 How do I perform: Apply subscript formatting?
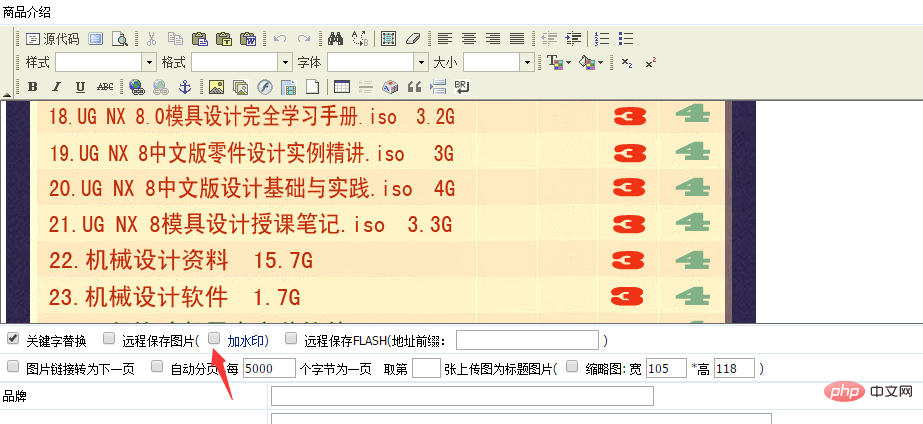627,63
